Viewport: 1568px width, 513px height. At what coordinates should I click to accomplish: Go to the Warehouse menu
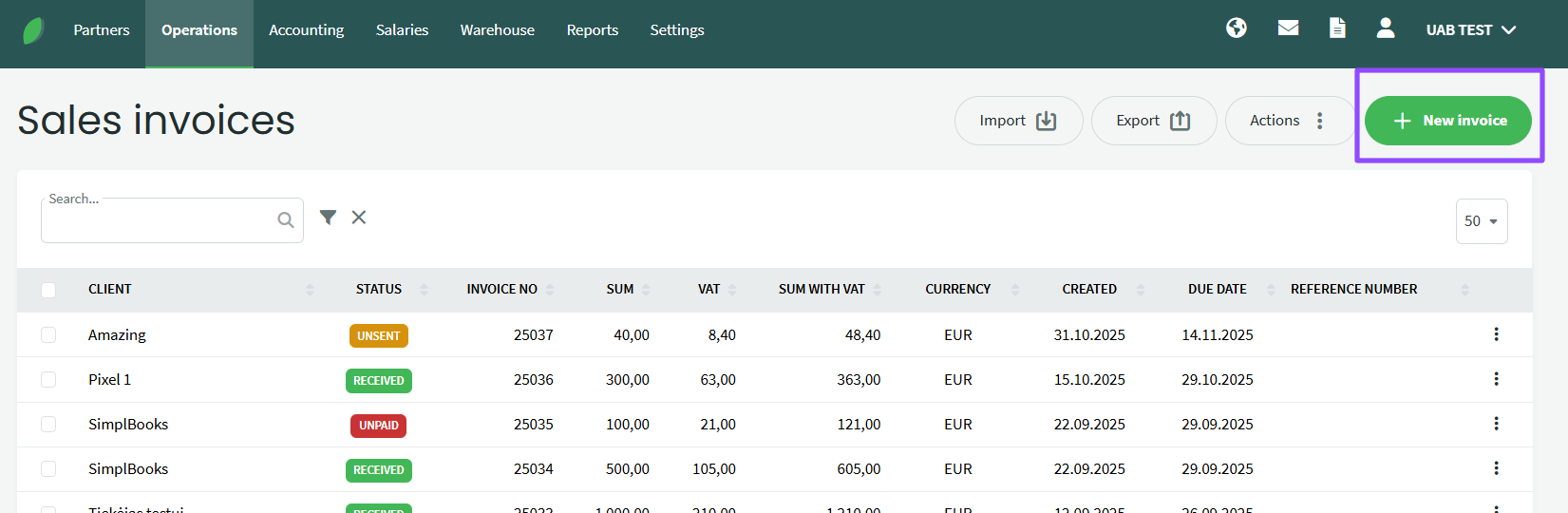point(497,30)
